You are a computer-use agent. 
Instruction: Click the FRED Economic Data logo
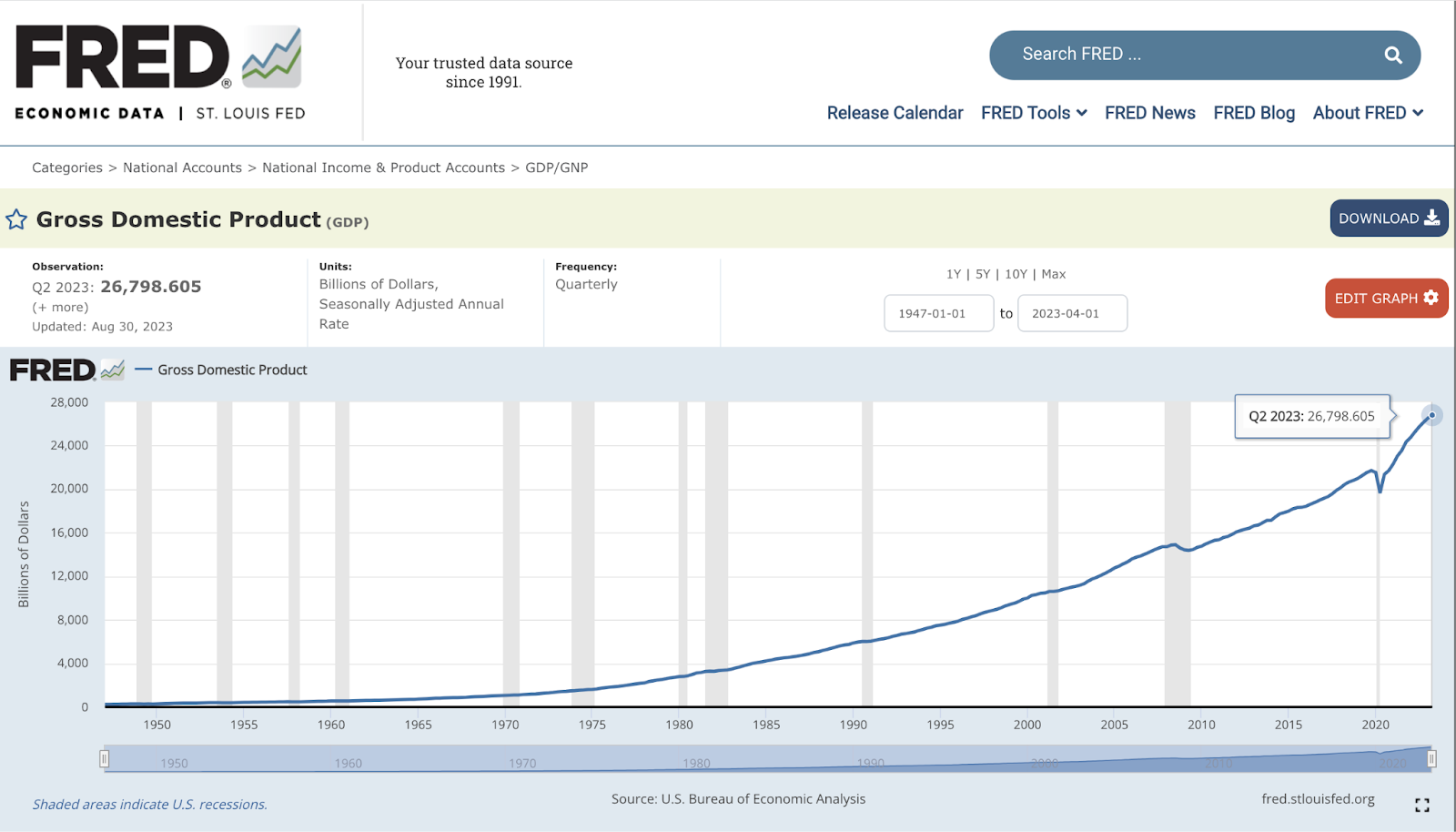pos(159,73)
